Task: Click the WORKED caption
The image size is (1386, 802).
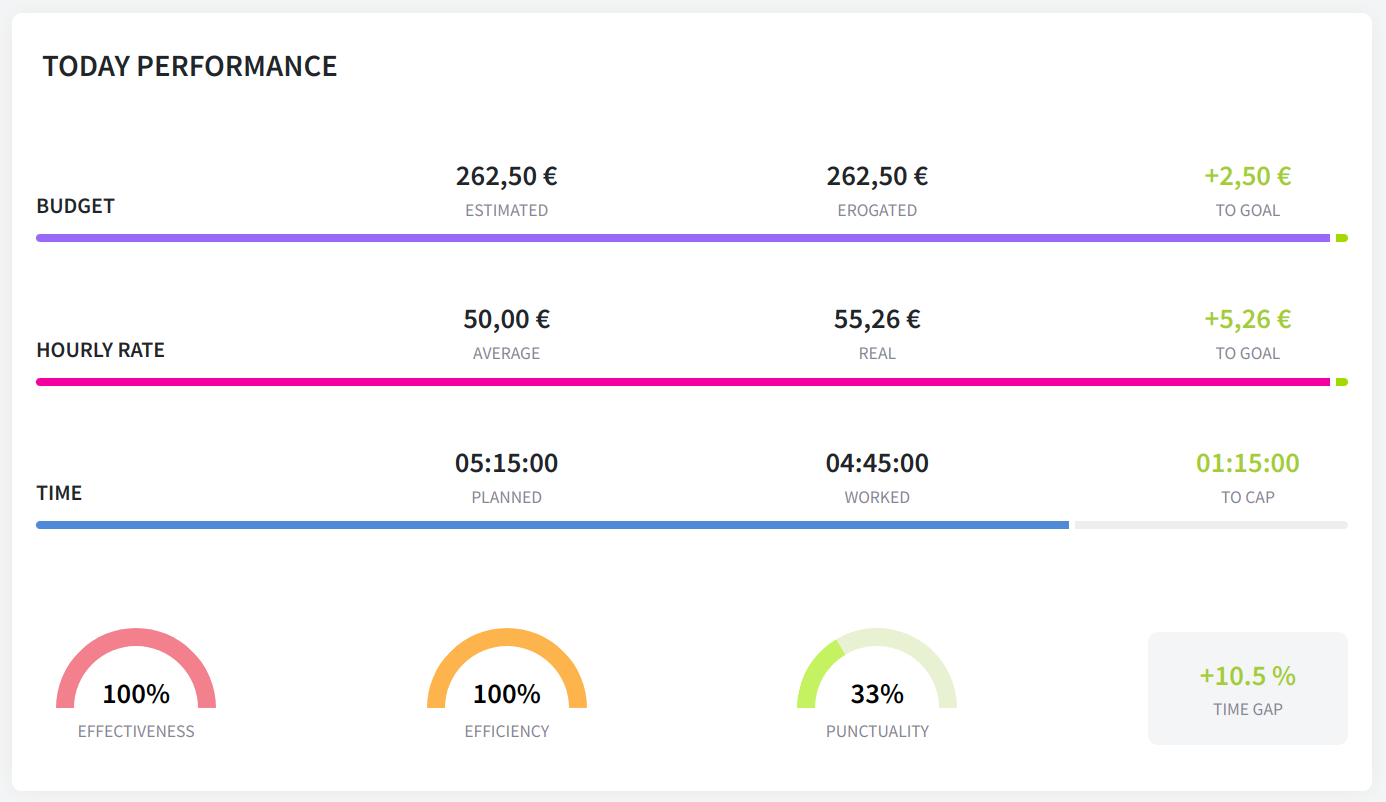Action: pos(877,497)
